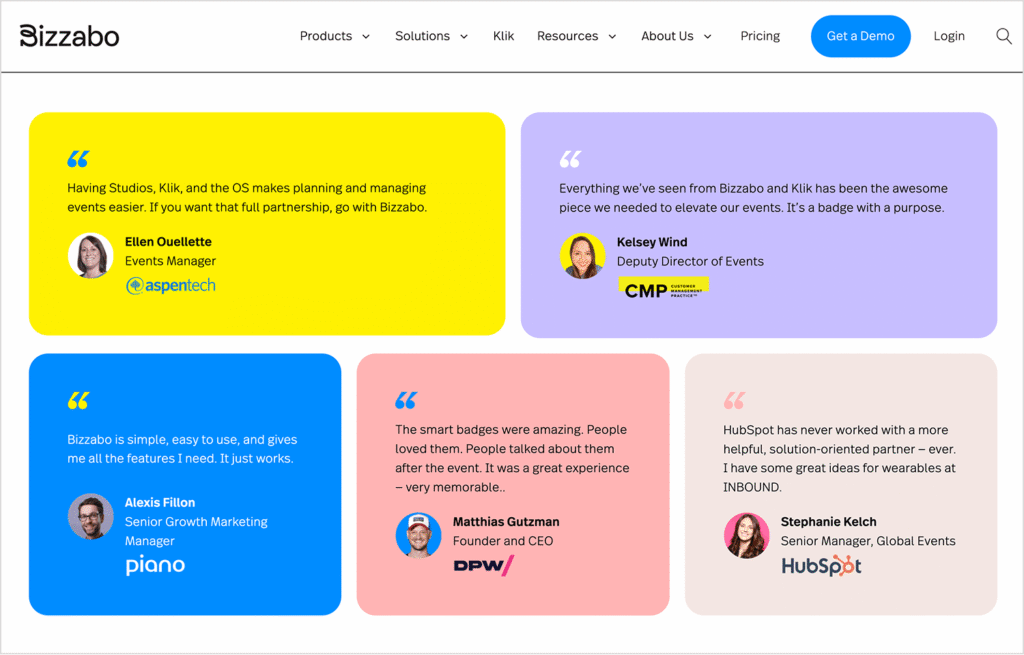
Task: Click the quote mark on the yellow card
Action: click(x=78, y=157)
